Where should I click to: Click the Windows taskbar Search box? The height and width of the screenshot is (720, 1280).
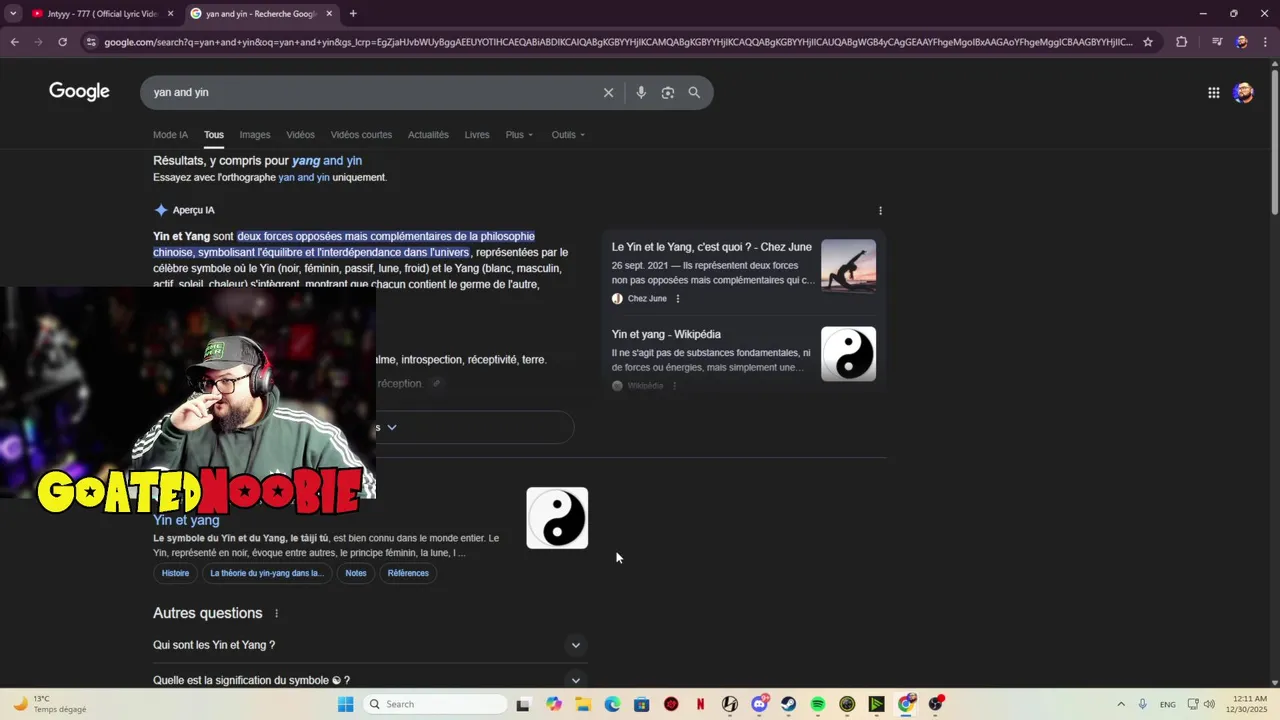[435, 704]
